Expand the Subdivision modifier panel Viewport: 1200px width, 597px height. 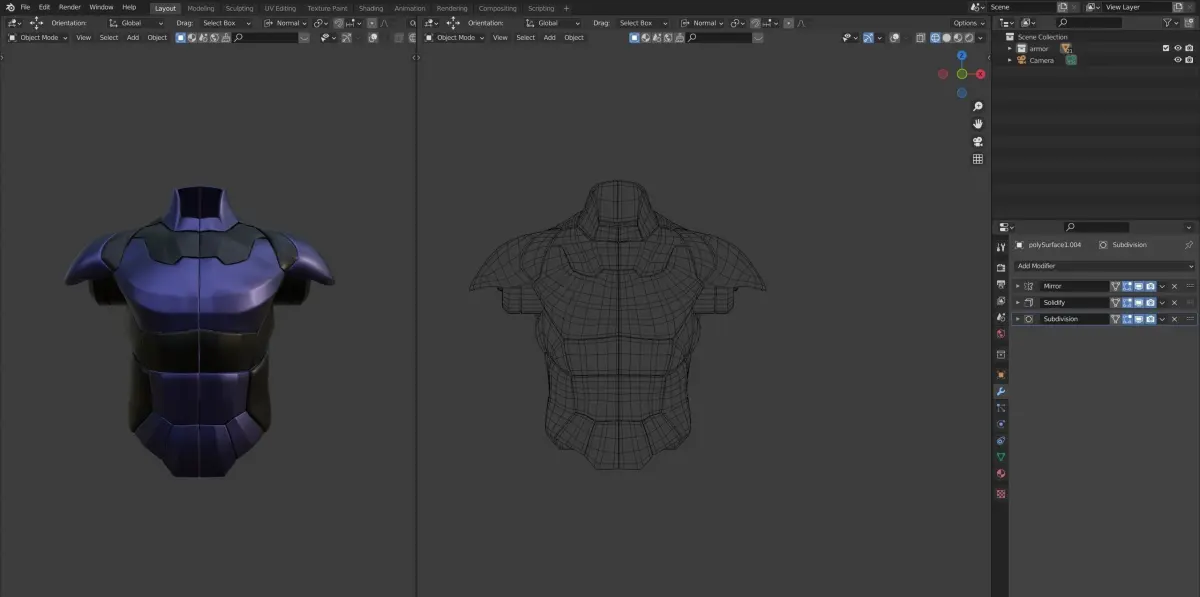tap(1018, 319)
